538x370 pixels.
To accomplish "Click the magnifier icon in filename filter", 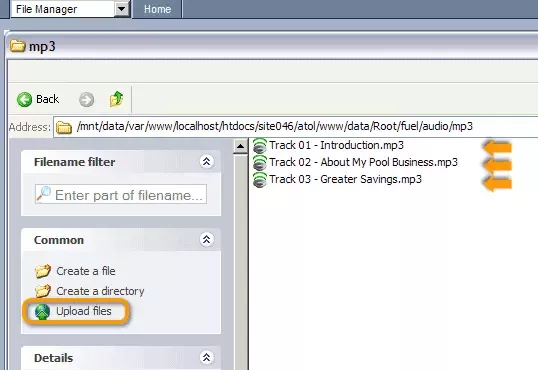I will coord(44,194).
